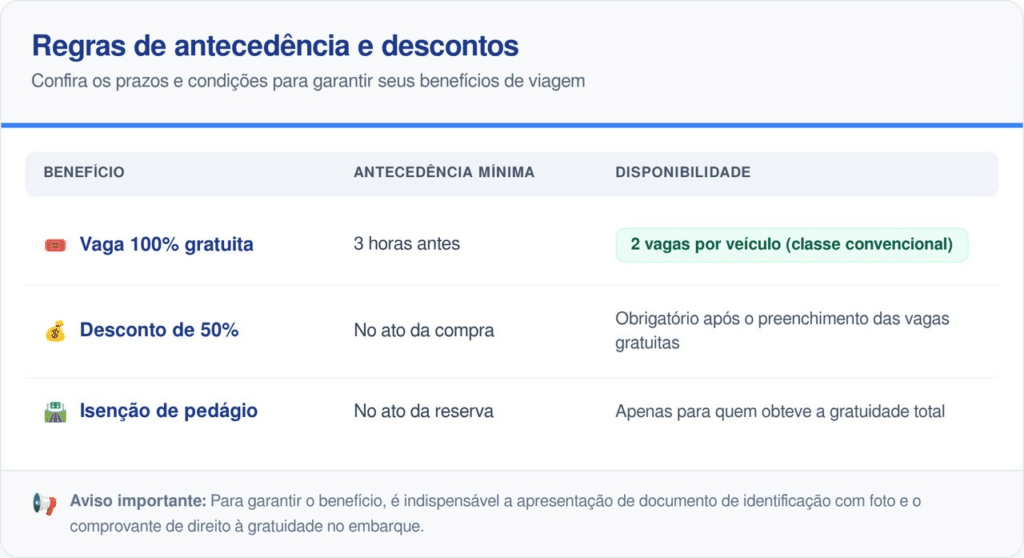
Task: Select the Isenção de pedágio benefit title
Action: (x=168, y=411)
